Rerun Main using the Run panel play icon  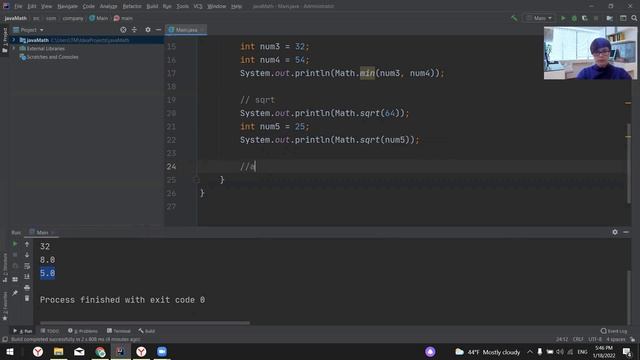(x=15, y=244)
